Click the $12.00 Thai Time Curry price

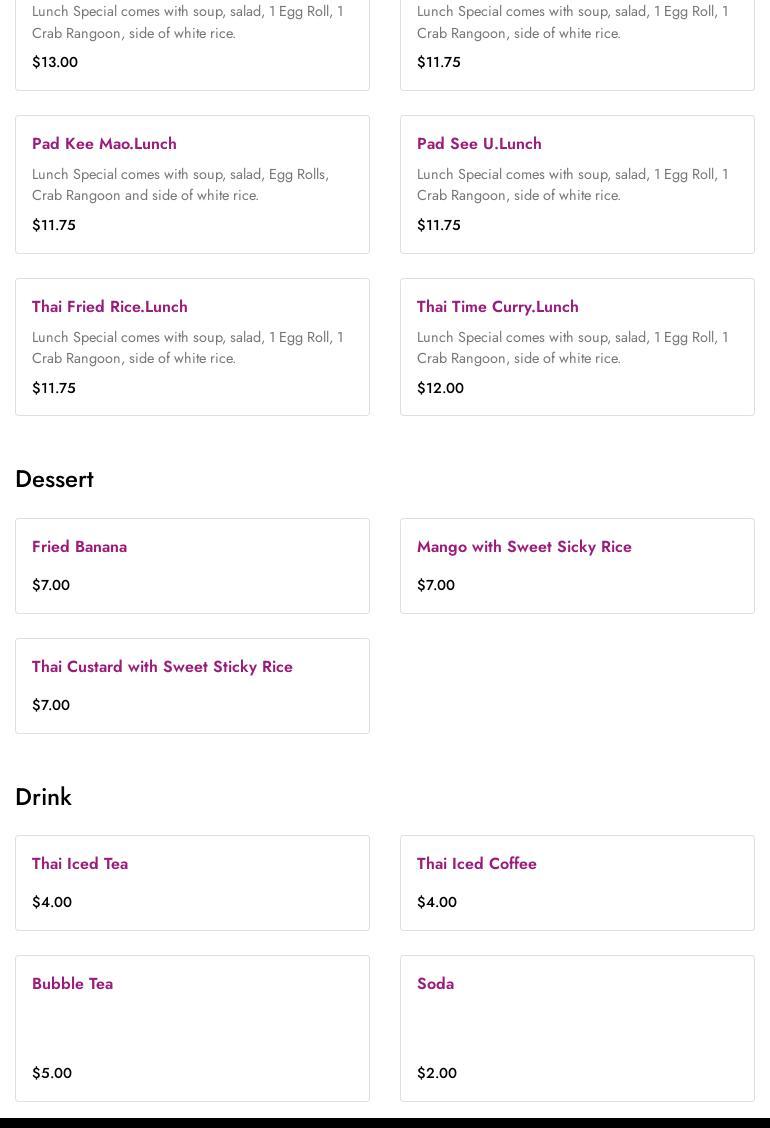pyautogui.click(x=440, y=388)
